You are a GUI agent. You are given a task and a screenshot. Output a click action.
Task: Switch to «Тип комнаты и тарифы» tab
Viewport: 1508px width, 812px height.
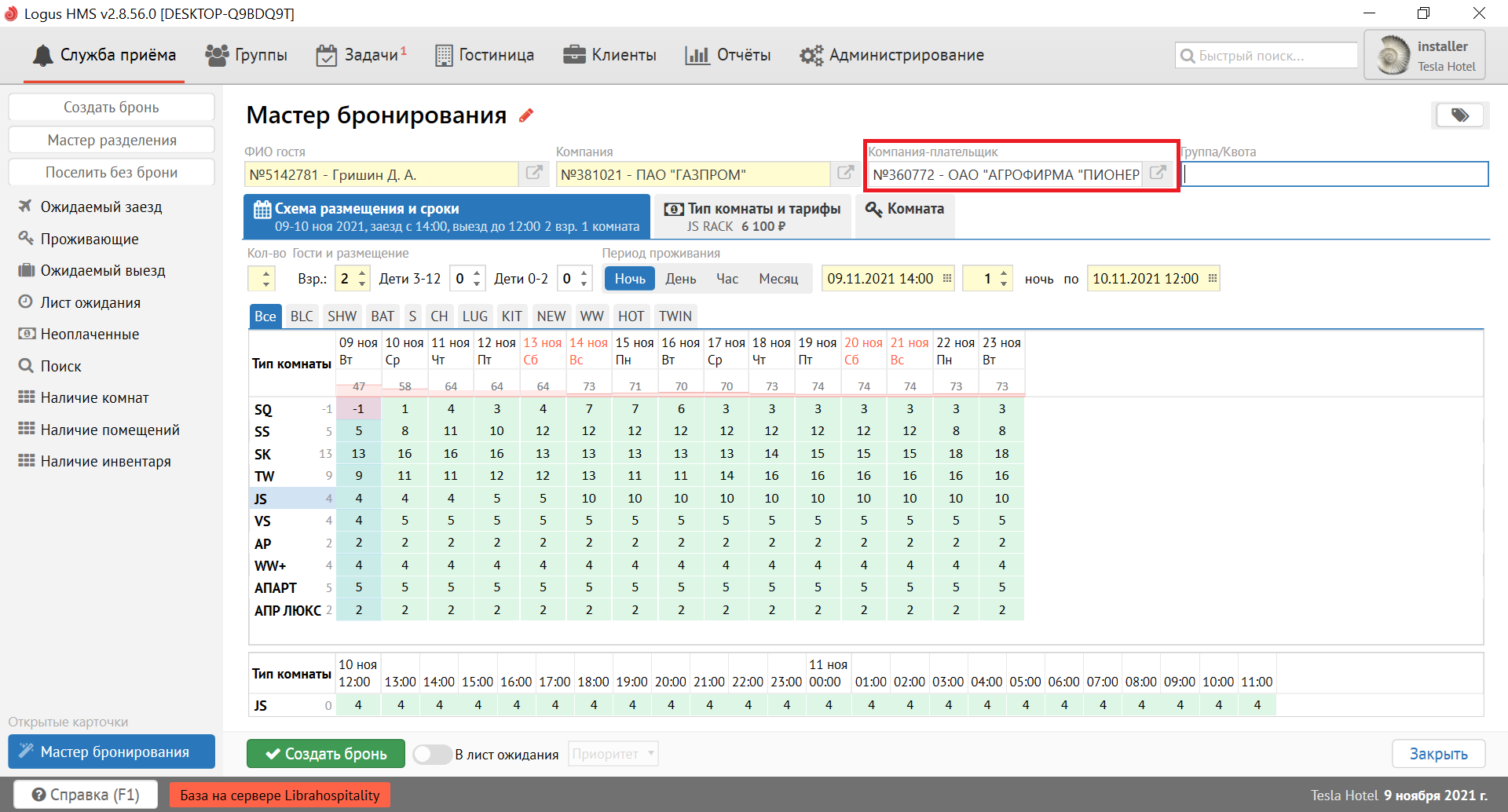coord(752,217)
